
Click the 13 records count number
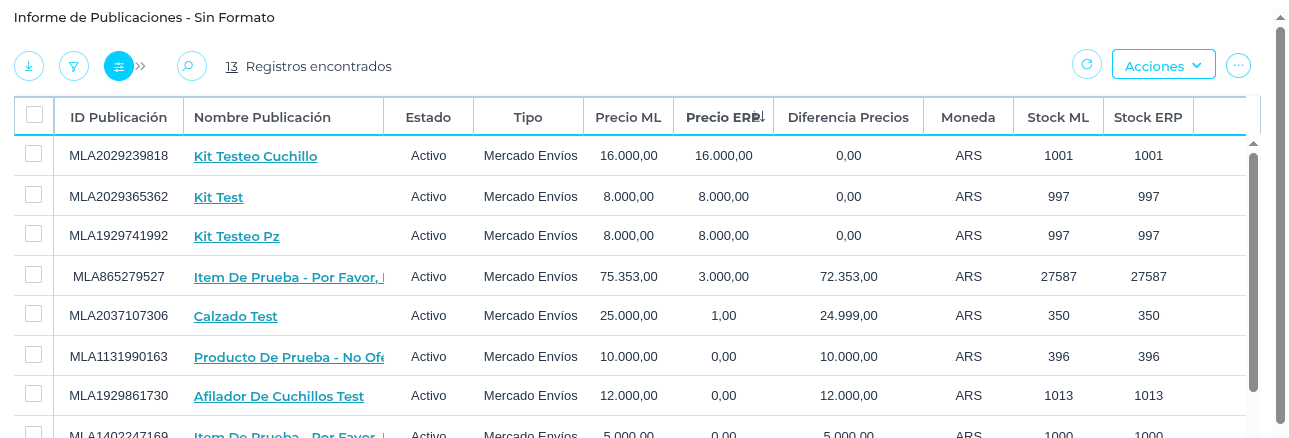pyautogui.click(x=231, y=66)
